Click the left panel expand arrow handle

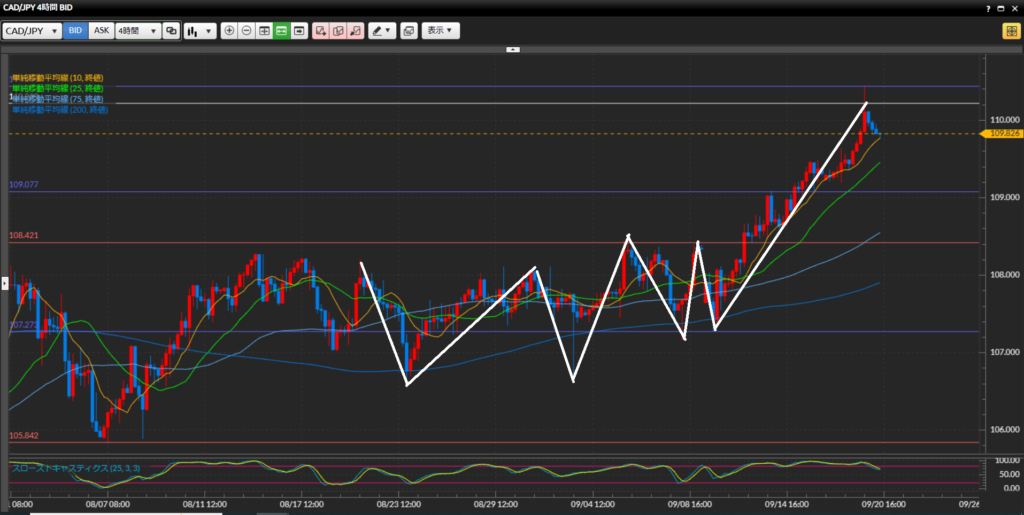pyautogui.click(x=4, y=284)
